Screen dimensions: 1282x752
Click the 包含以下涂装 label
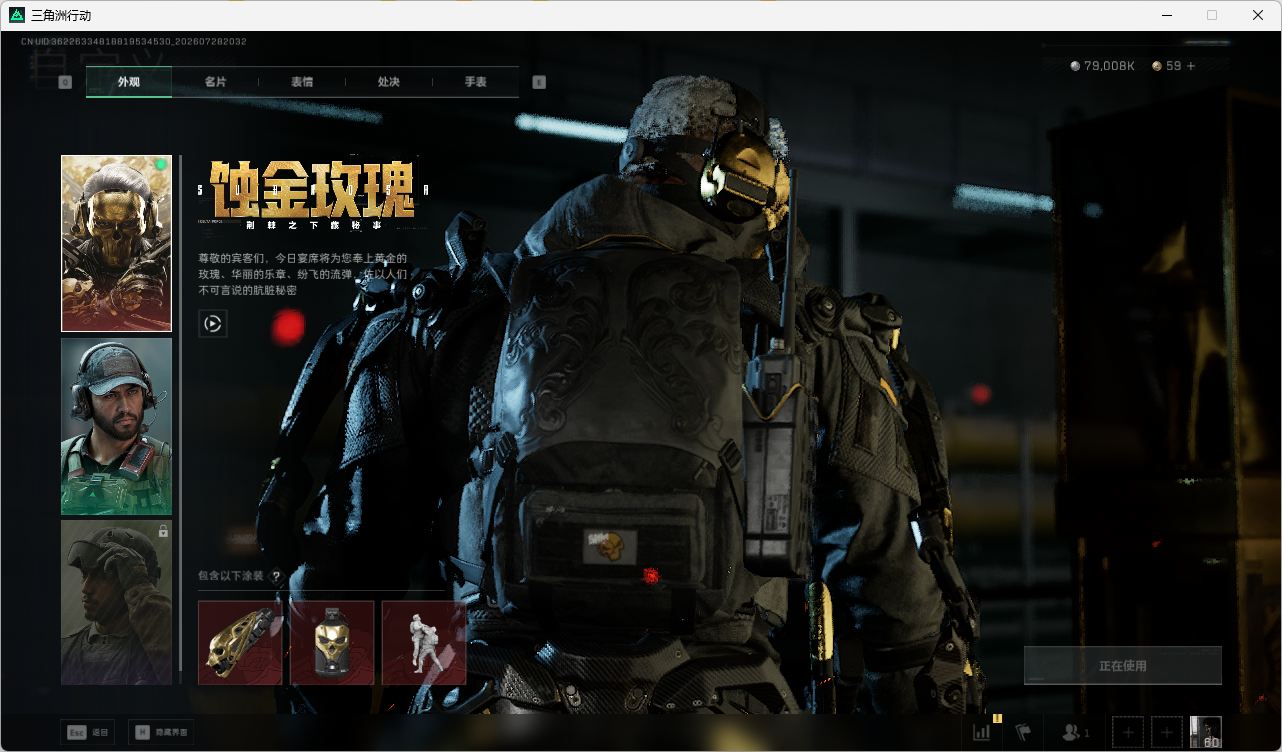(x=231, y=576)
